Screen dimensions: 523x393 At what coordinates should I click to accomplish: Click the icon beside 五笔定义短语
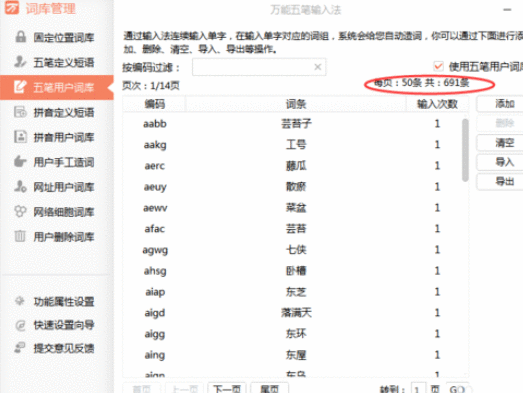click(20, 62)
